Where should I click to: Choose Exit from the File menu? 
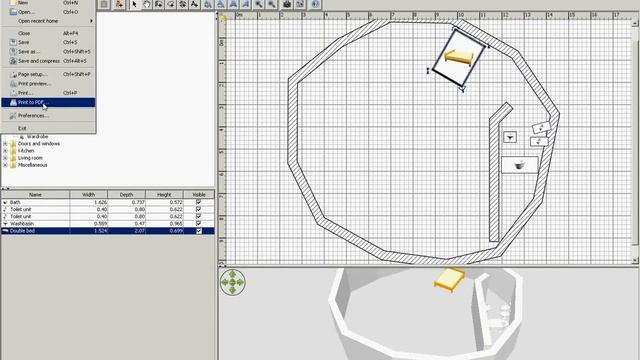click(x=48, y=128)
